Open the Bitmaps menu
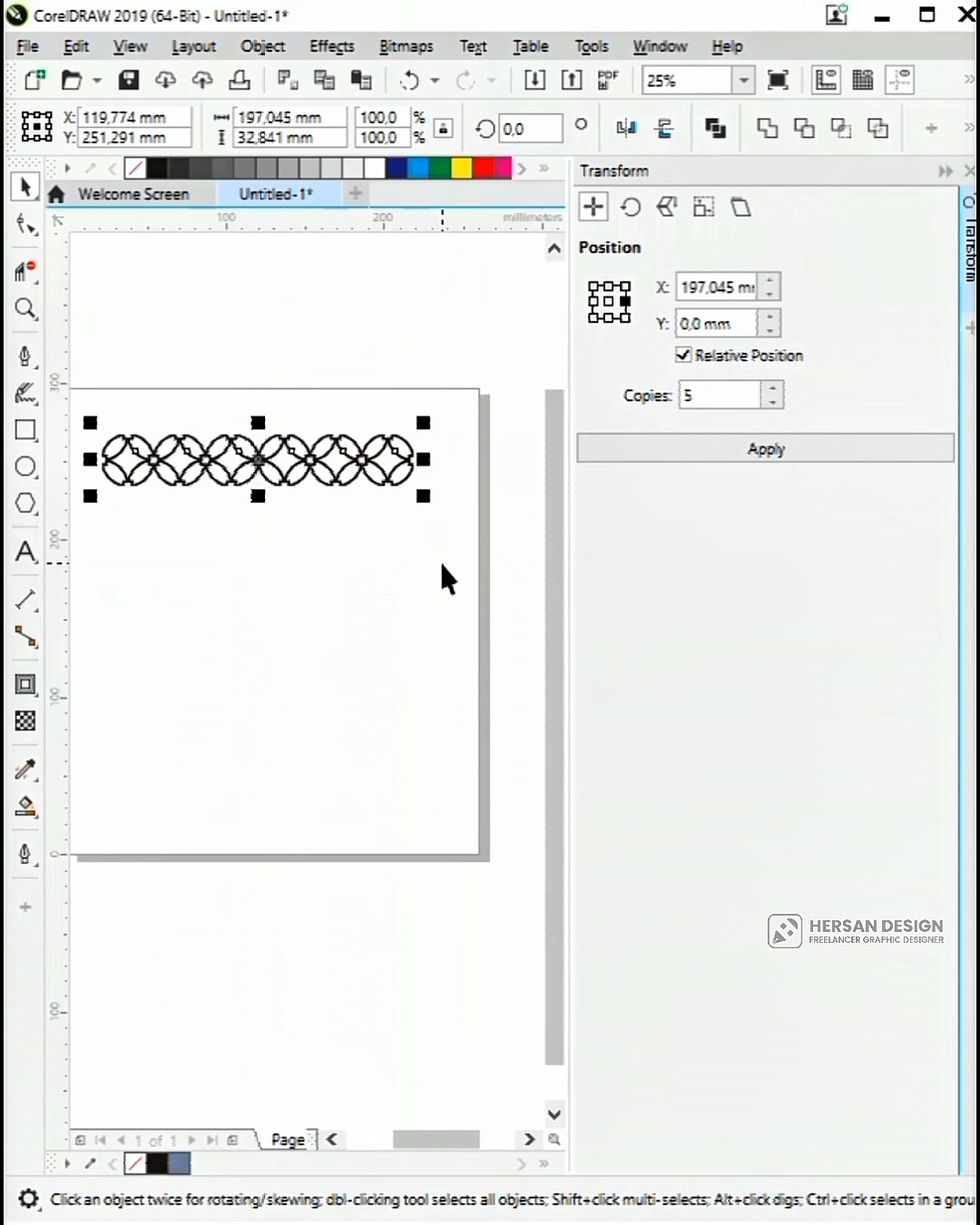 (407, 46)
